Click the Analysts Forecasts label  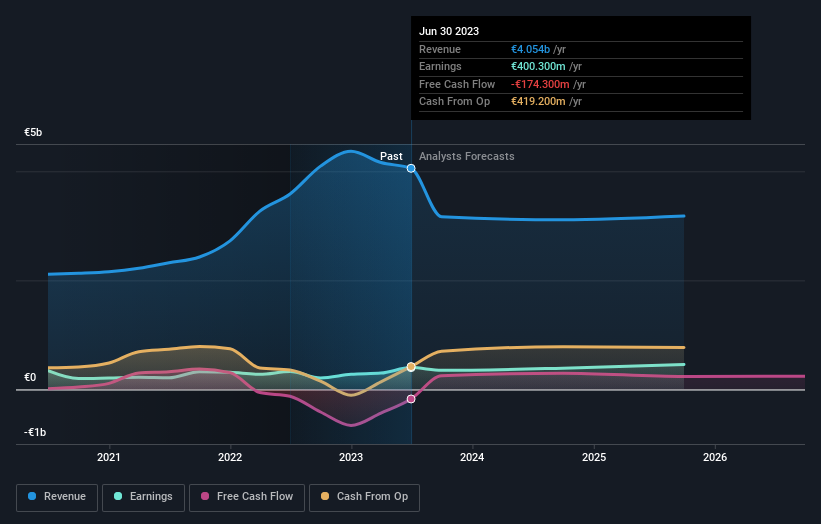(x=467, y=157)
